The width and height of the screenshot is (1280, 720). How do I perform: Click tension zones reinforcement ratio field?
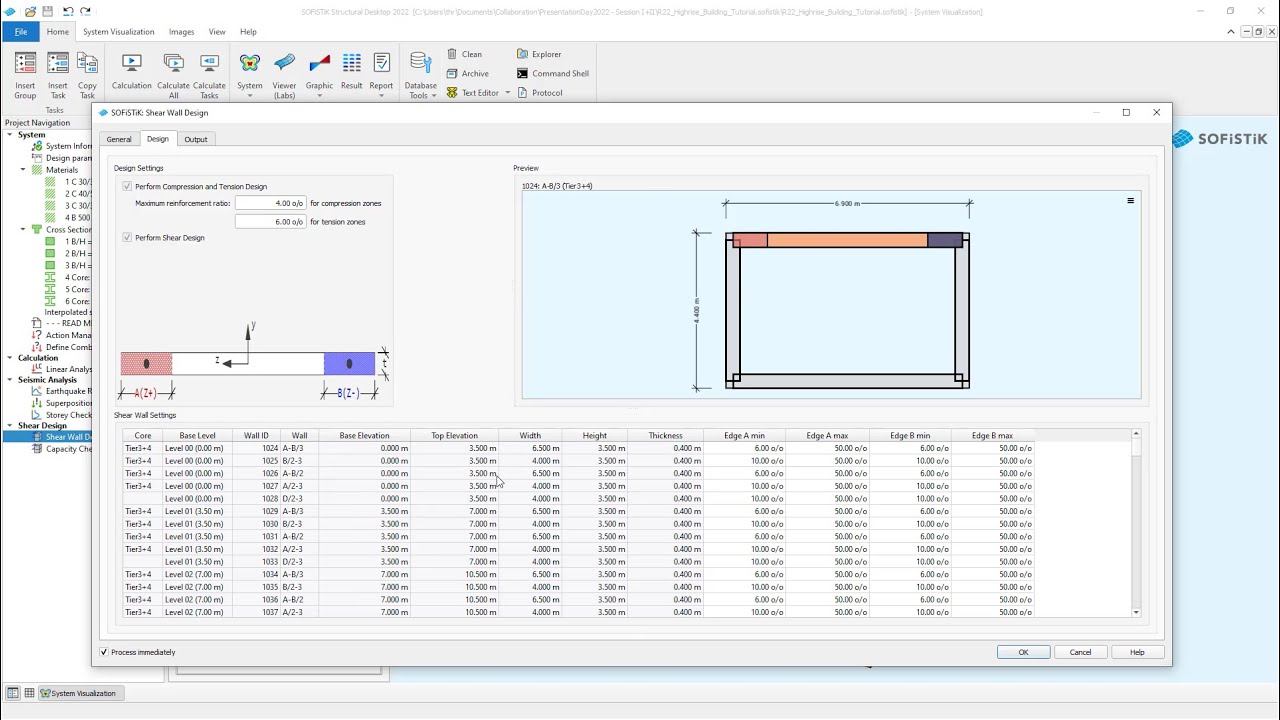click(x=270, y=222)
